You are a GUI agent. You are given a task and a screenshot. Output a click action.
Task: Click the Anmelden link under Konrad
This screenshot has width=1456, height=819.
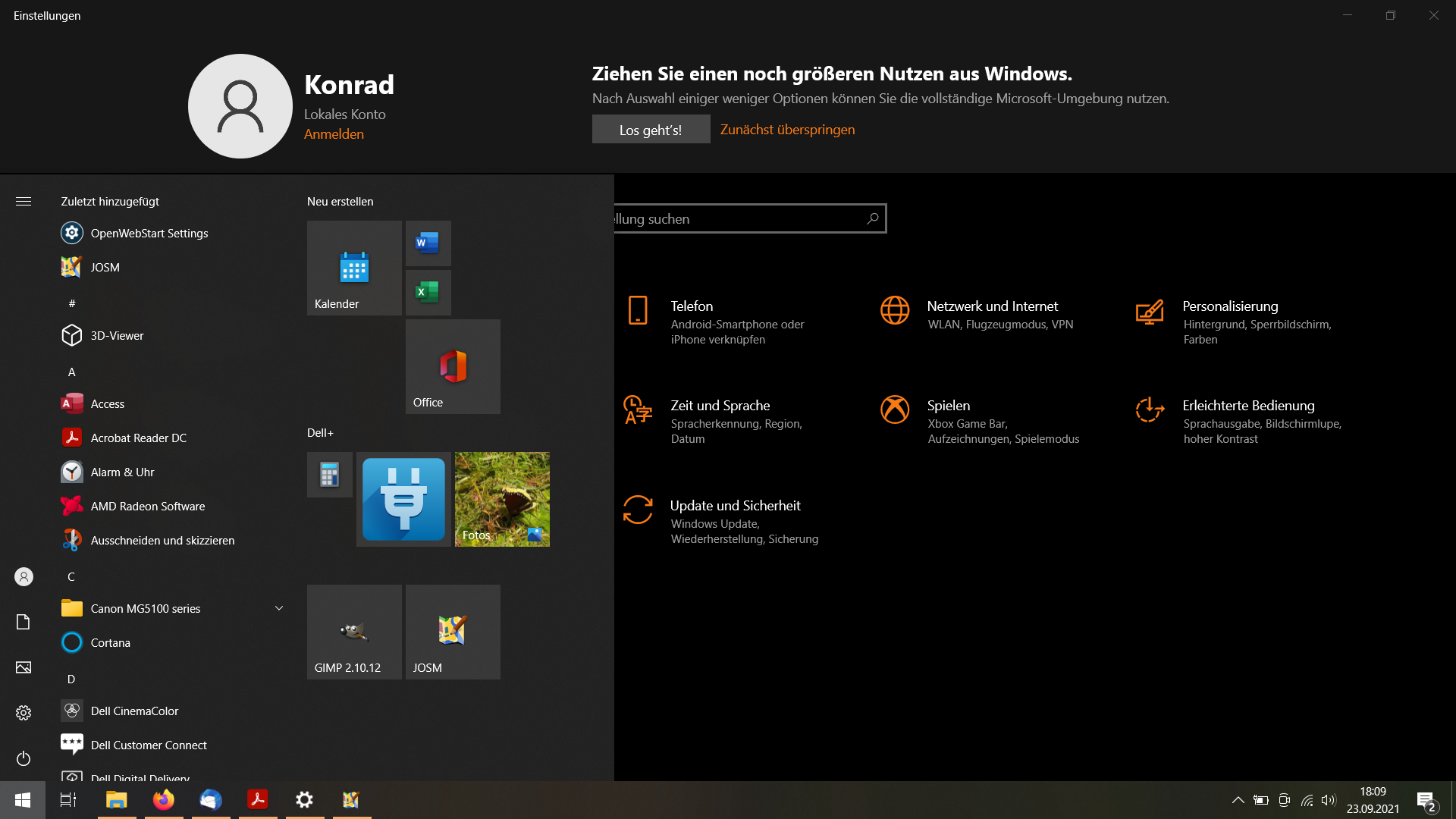click(334, 134)
